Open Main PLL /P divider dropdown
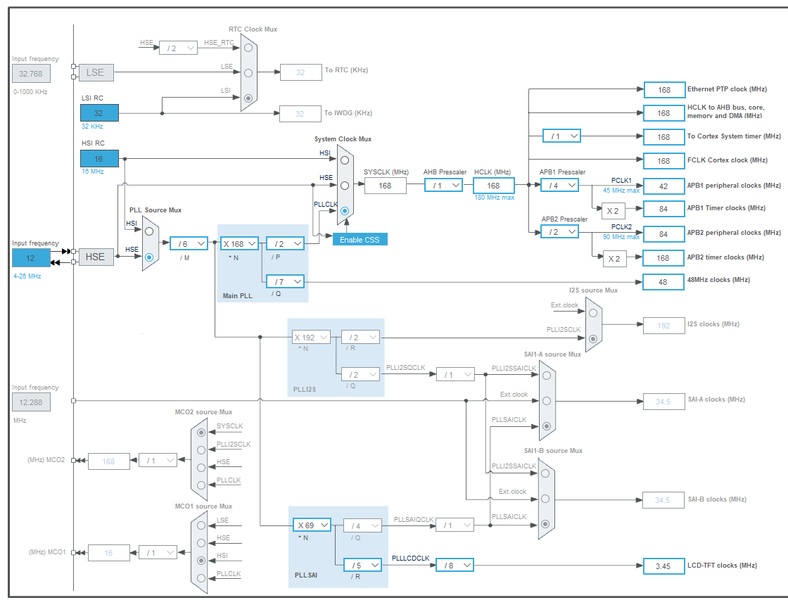788x602 pixels. (x=285, y=244)
